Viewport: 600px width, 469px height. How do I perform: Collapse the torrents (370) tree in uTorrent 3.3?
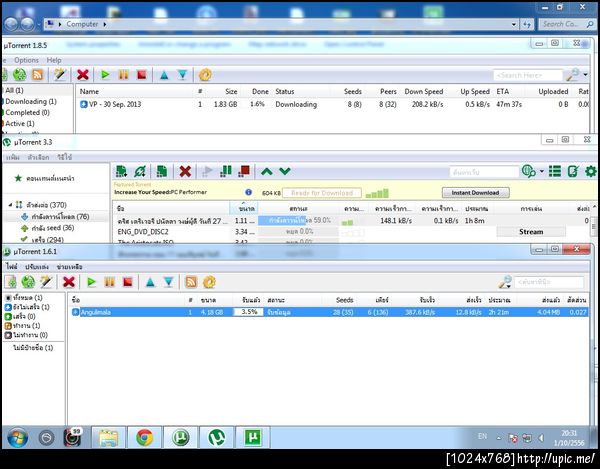pos(10,205)
